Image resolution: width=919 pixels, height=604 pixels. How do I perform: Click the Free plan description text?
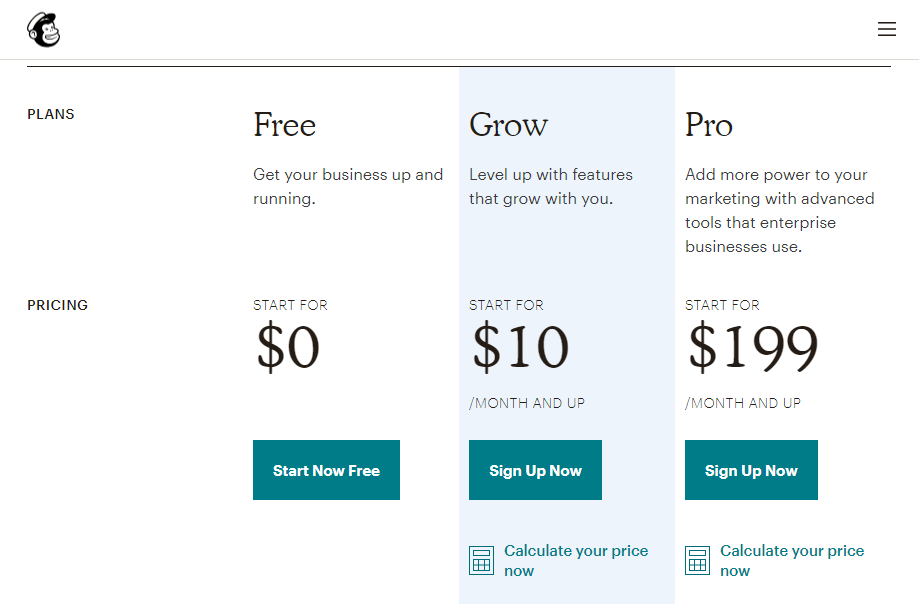tap(348, 186)
